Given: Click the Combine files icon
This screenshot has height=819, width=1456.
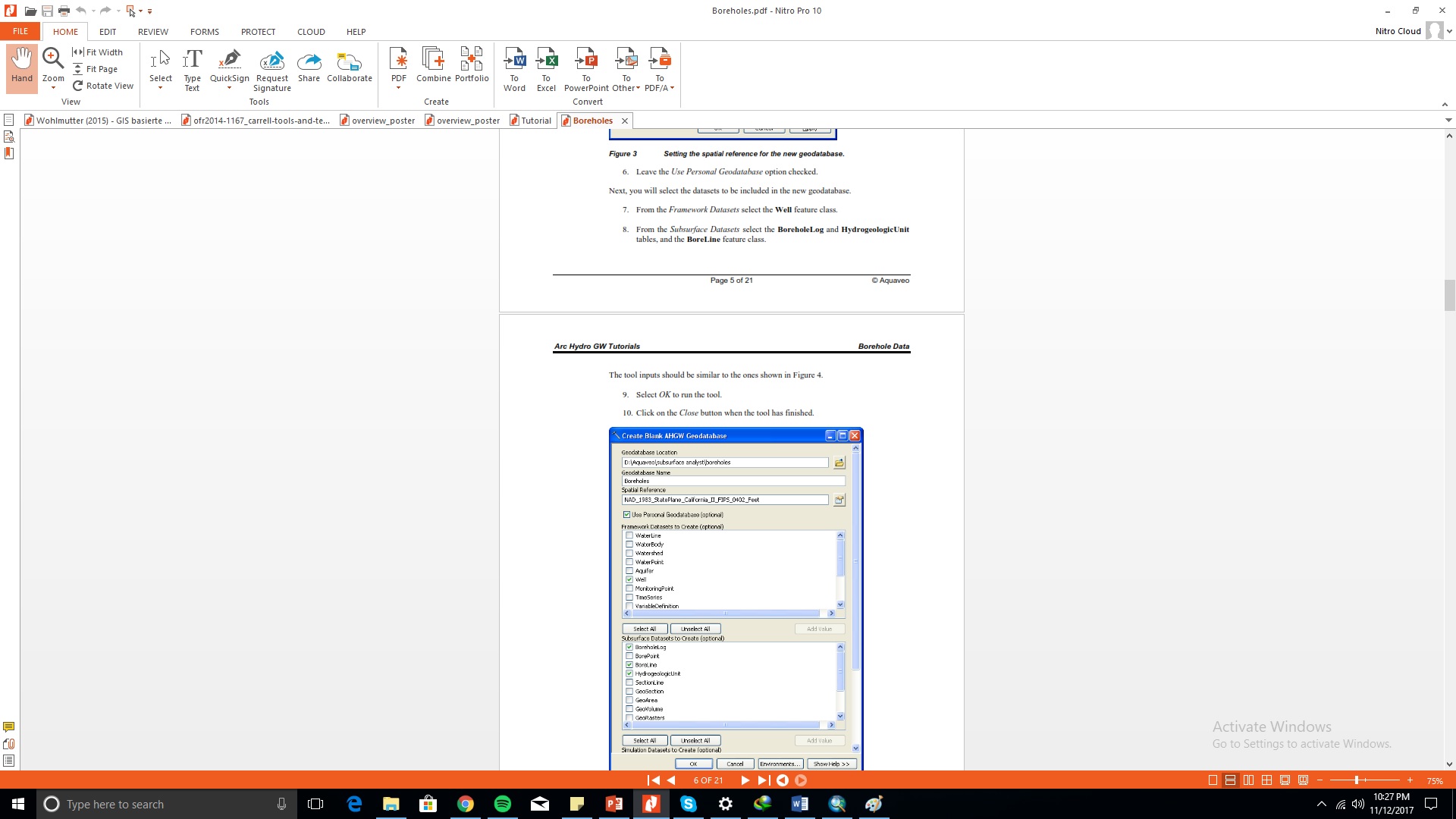Looking at the screenshot, I should point(433,65).
